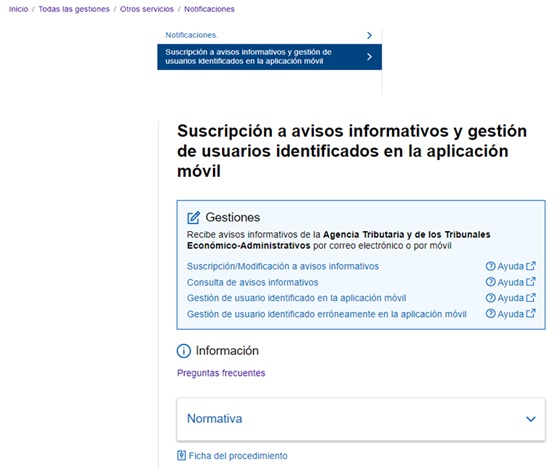Expand the Normativa section
Screen dimensions: 559x470
click(361, 419)
